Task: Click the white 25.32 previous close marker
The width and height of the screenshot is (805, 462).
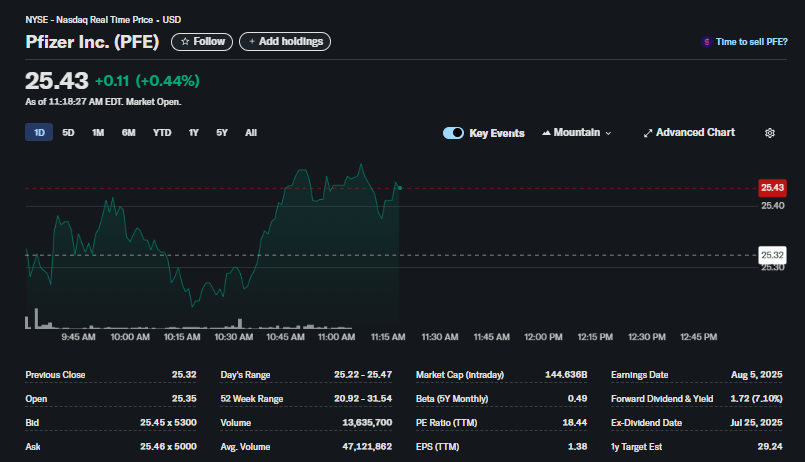Action: point(772,255)
